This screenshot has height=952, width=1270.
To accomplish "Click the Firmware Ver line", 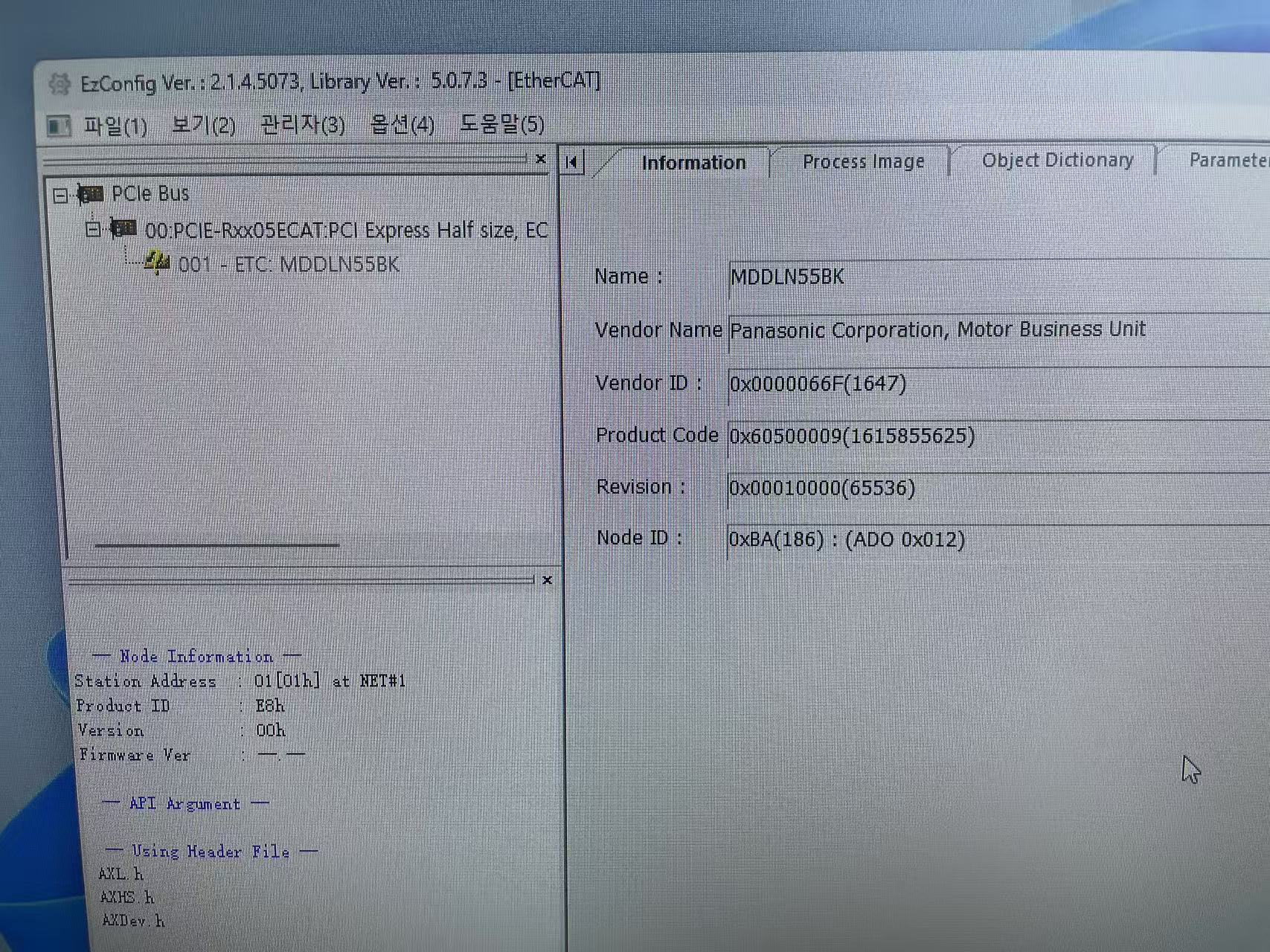I will (x=192, y=755).
